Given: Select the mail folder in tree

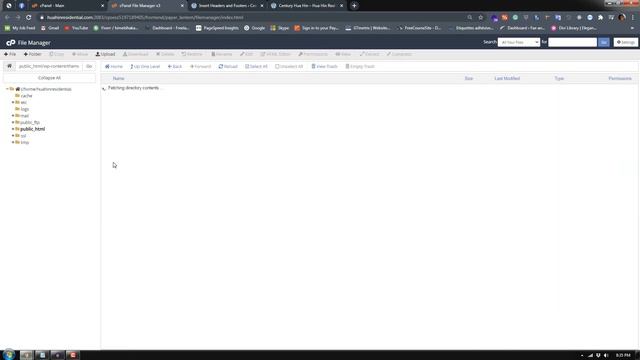Looking at the screenshot, I should point(24,116).
